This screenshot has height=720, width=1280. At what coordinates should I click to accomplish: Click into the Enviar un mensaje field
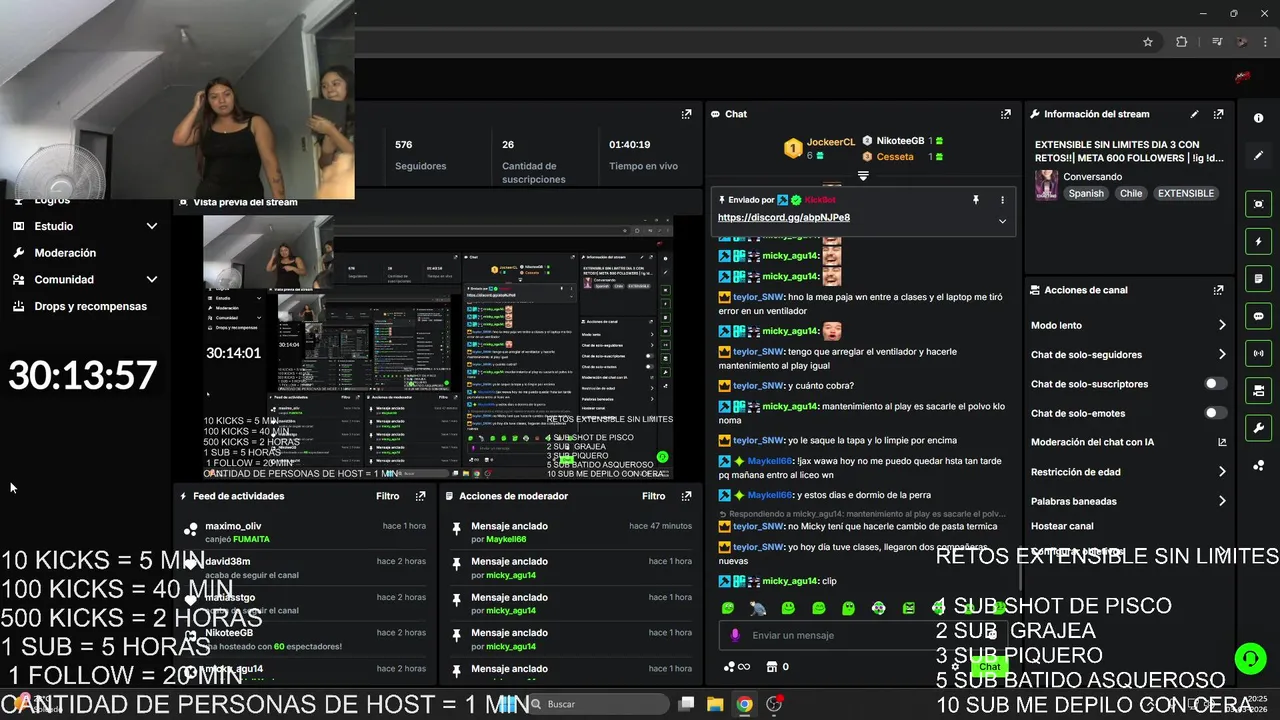coord(865,635)
